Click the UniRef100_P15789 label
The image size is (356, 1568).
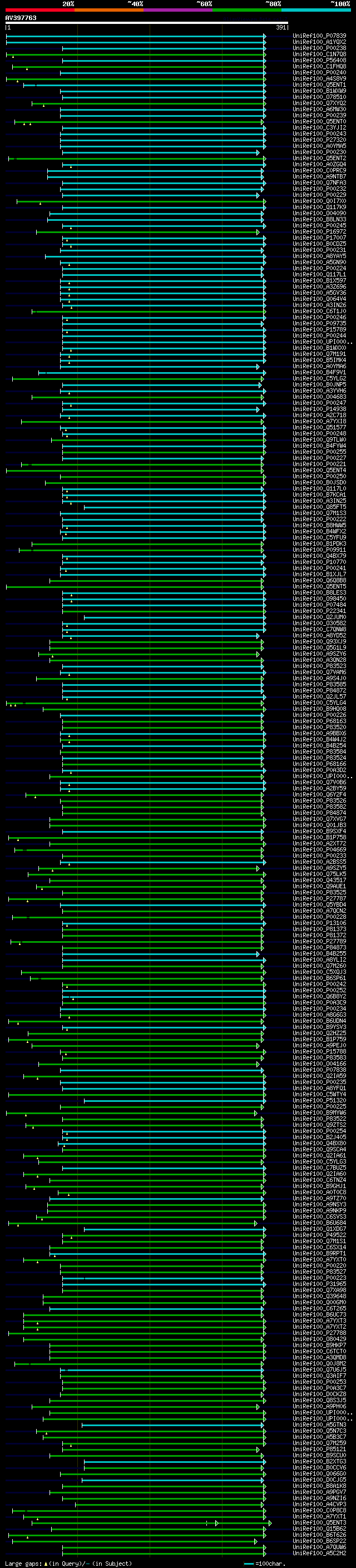point(319,329)
